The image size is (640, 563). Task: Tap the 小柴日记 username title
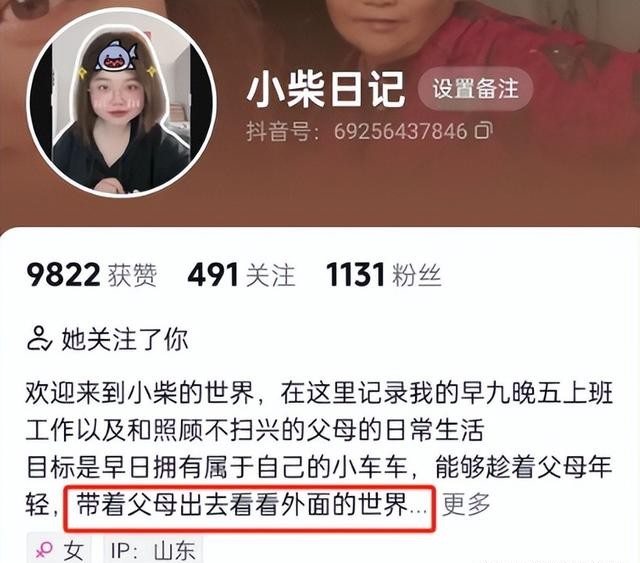(x=326, y=90)
